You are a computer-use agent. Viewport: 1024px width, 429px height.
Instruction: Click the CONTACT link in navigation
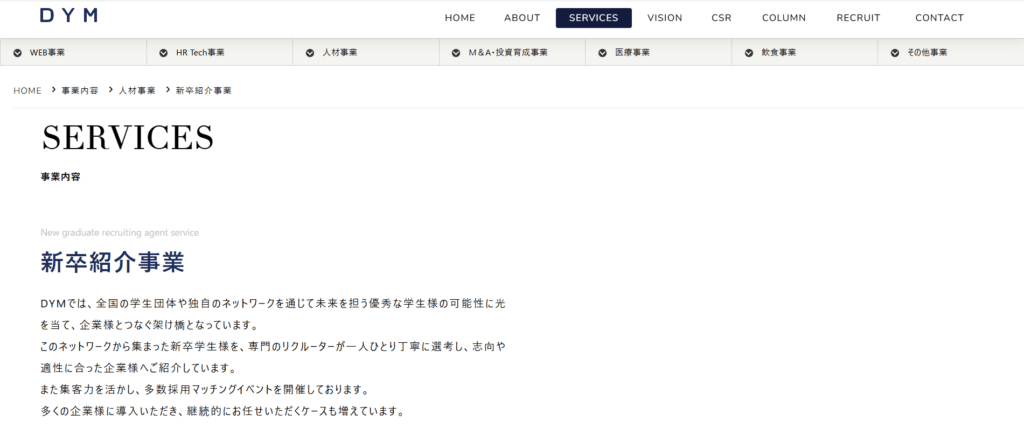[x=939, y=18]
